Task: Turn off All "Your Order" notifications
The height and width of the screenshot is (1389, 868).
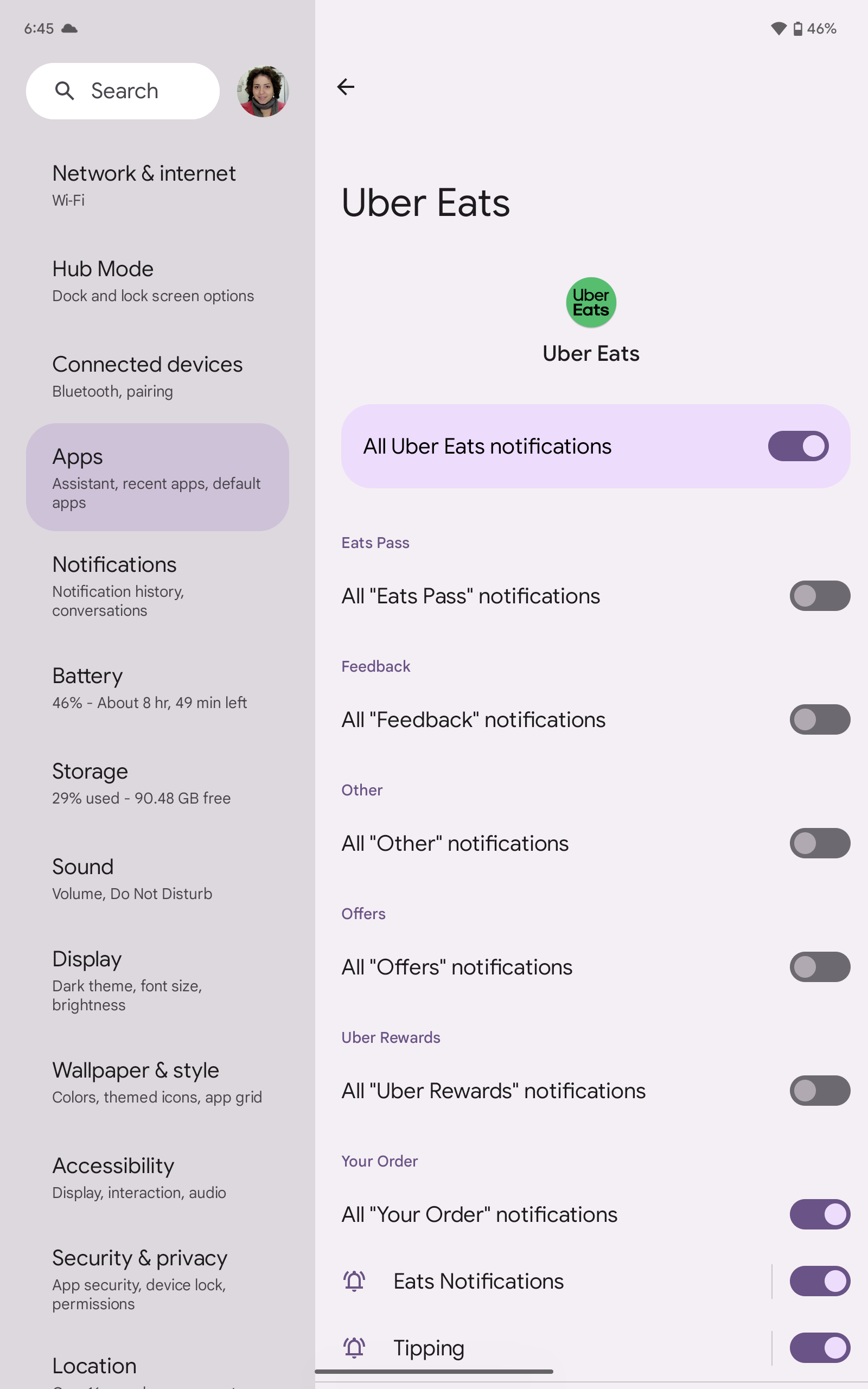Action: point(819,1214)
